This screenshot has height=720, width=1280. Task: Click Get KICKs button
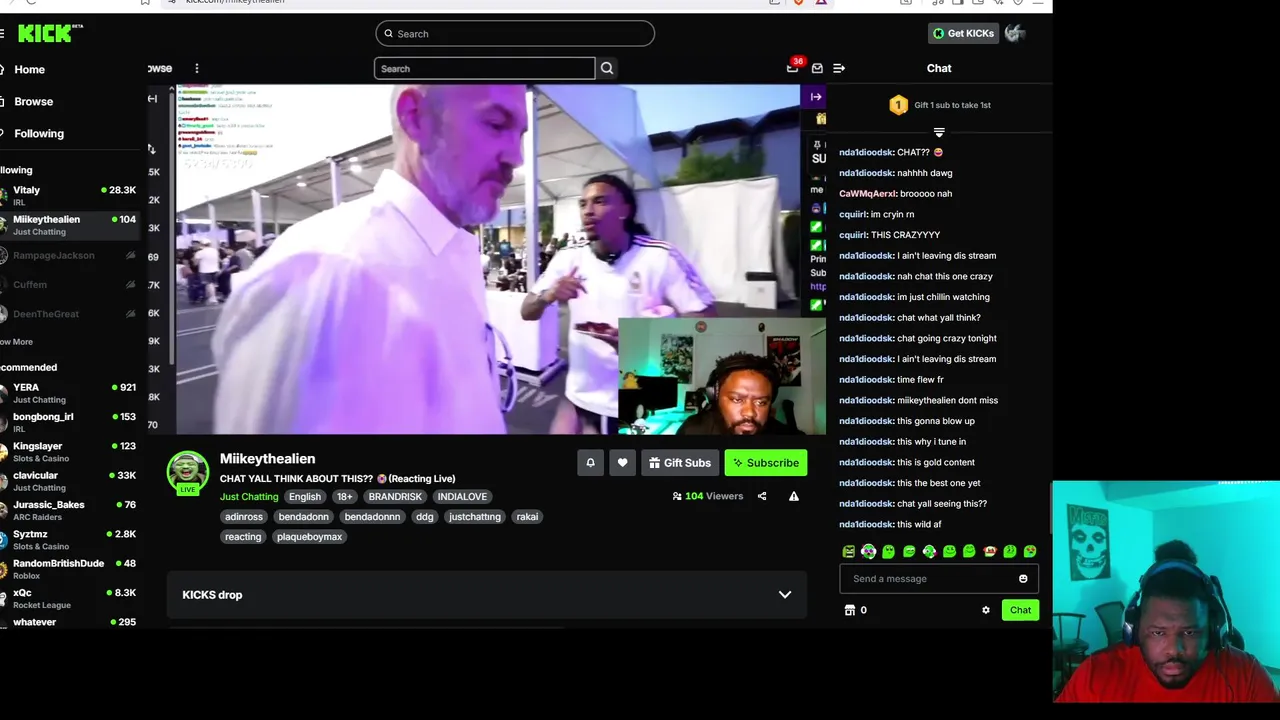pos(963,33)
